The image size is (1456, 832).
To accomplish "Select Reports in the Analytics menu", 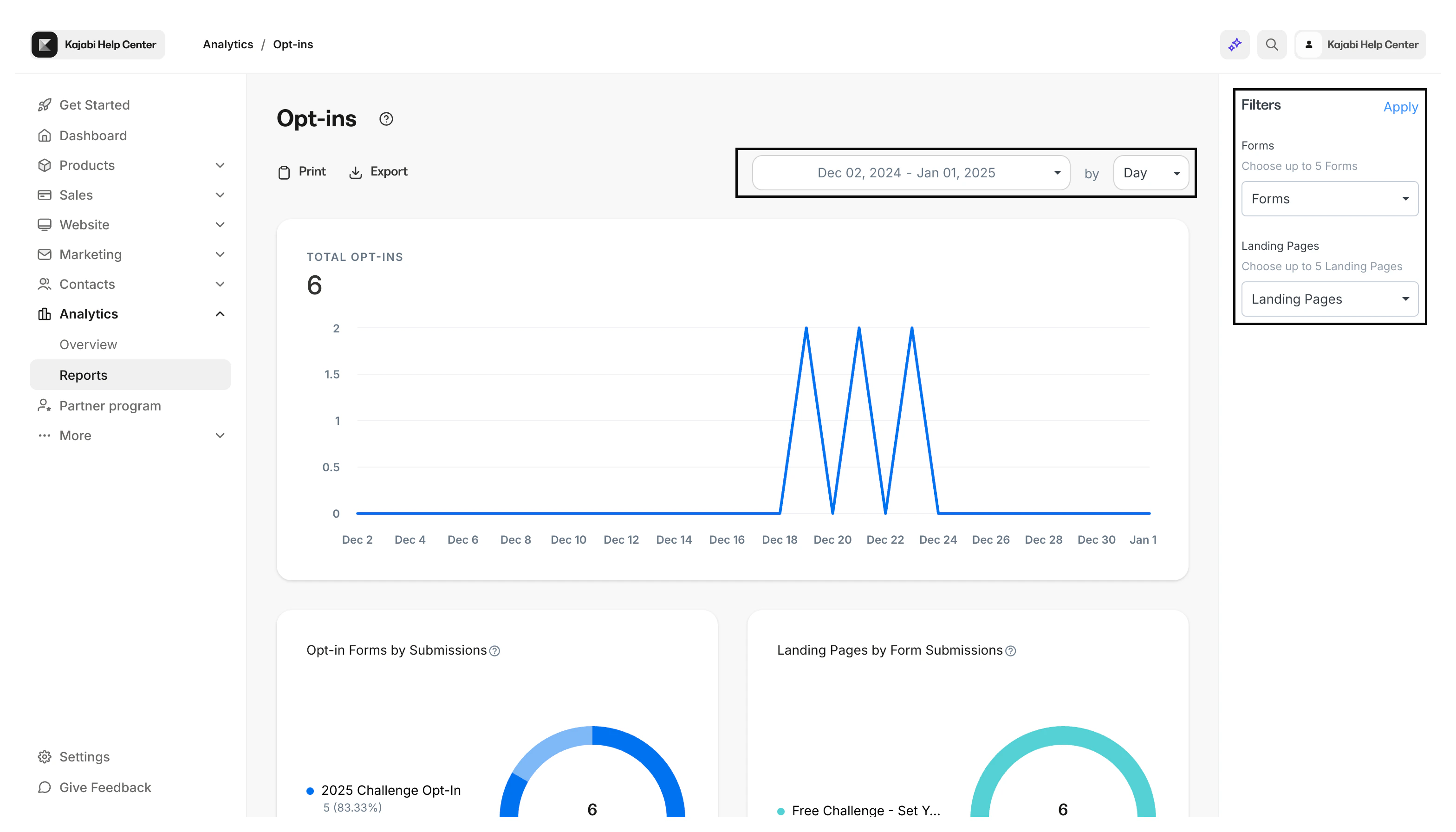I will 84,375.
